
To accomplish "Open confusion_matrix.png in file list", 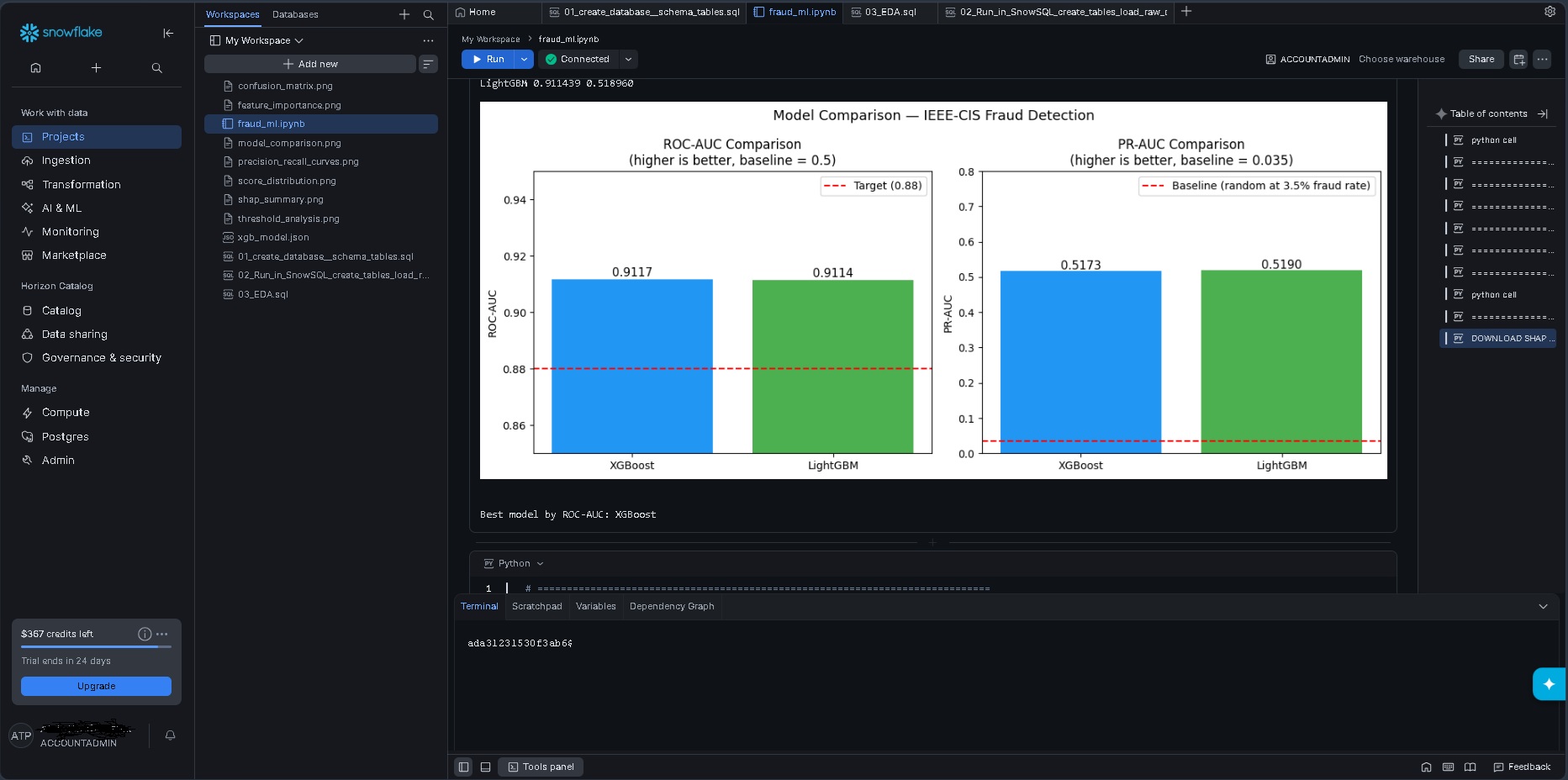I will [x=285, y=86].
